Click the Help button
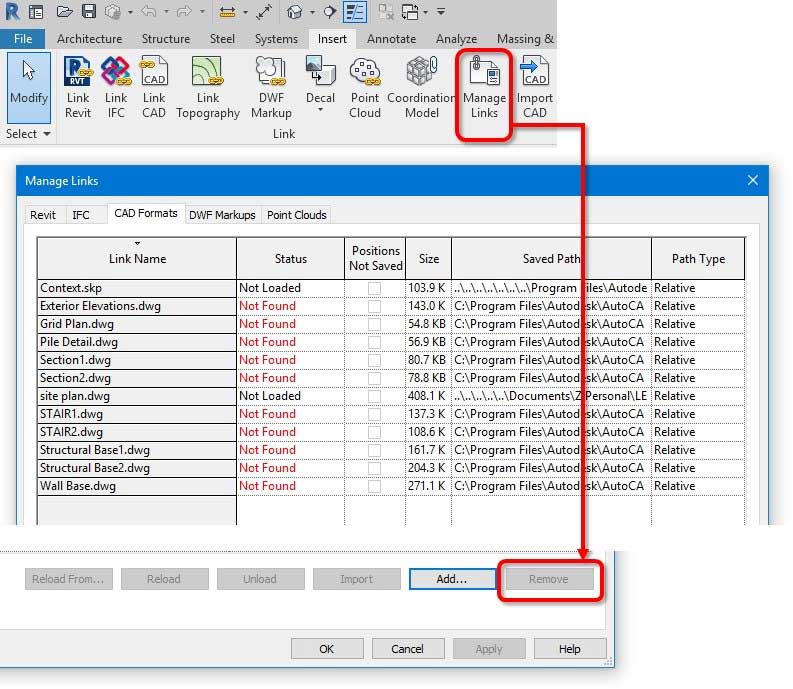This screenshot has width=793, height=689. pos(569,649)
